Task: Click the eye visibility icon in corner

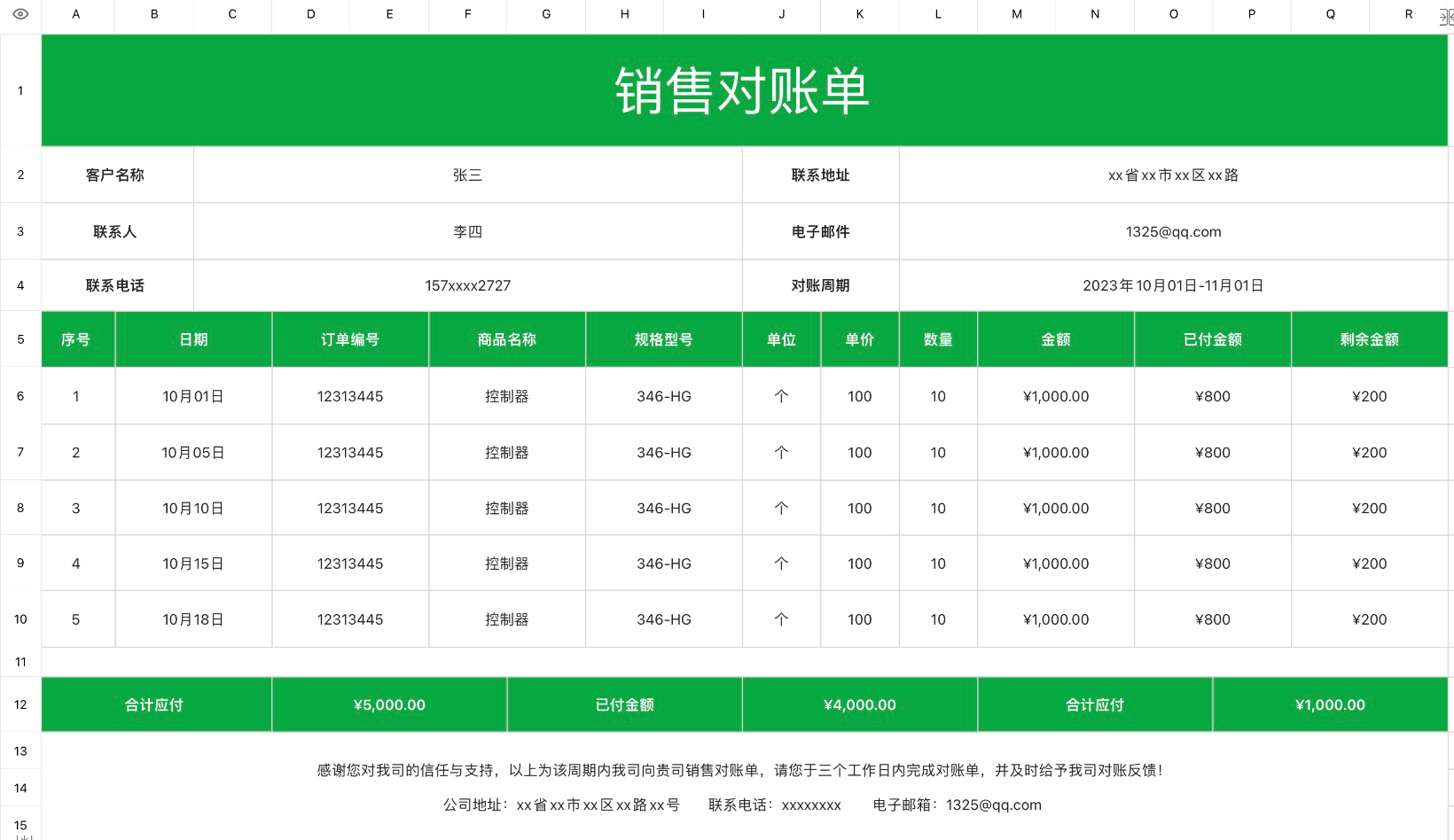Action: coord(20,14)
